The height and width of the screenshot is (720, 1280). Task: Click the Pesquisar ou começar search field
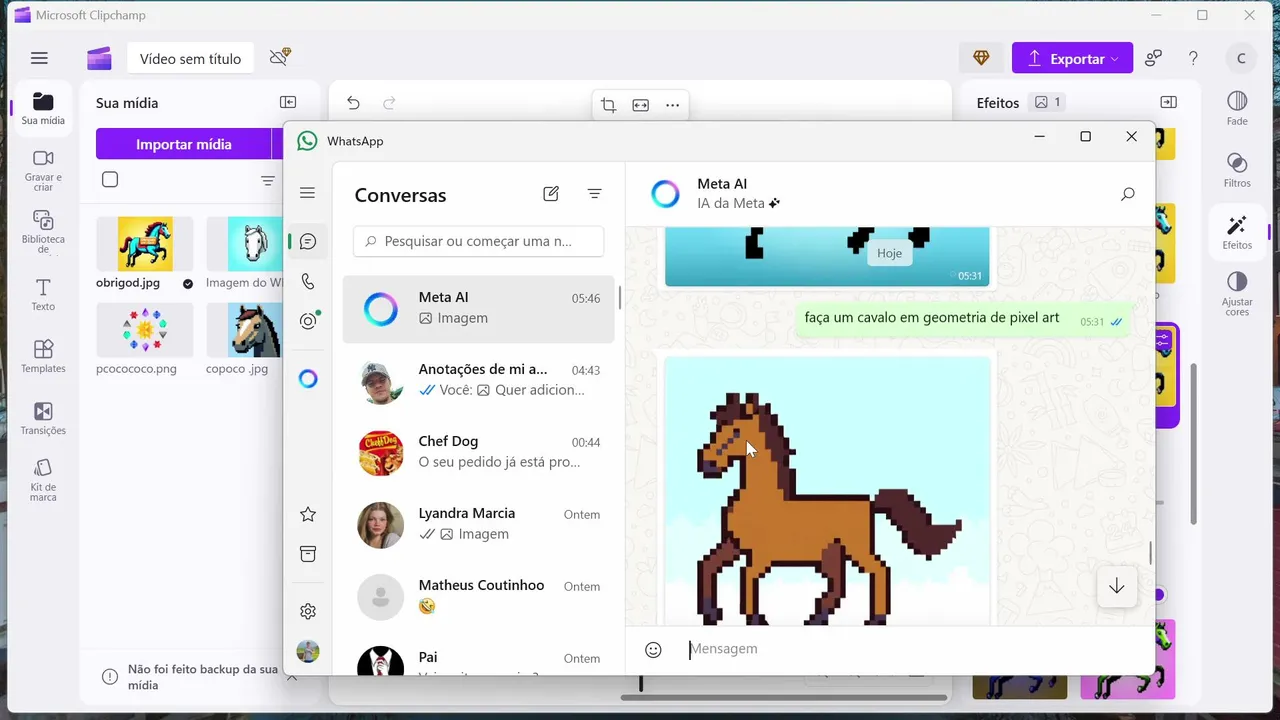pyautogui.click(x=478, y=241)
